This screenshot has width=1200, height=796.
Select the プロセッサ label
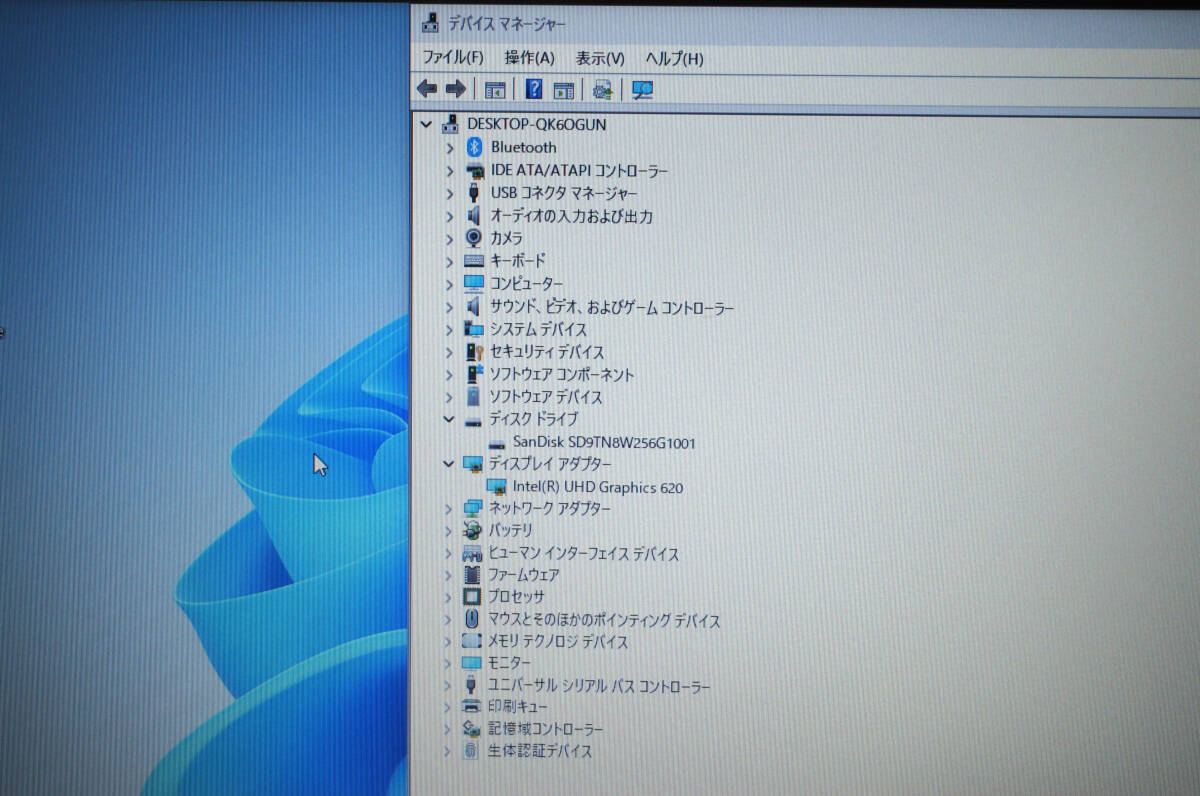pyautogui.click(x=516, y=596)
